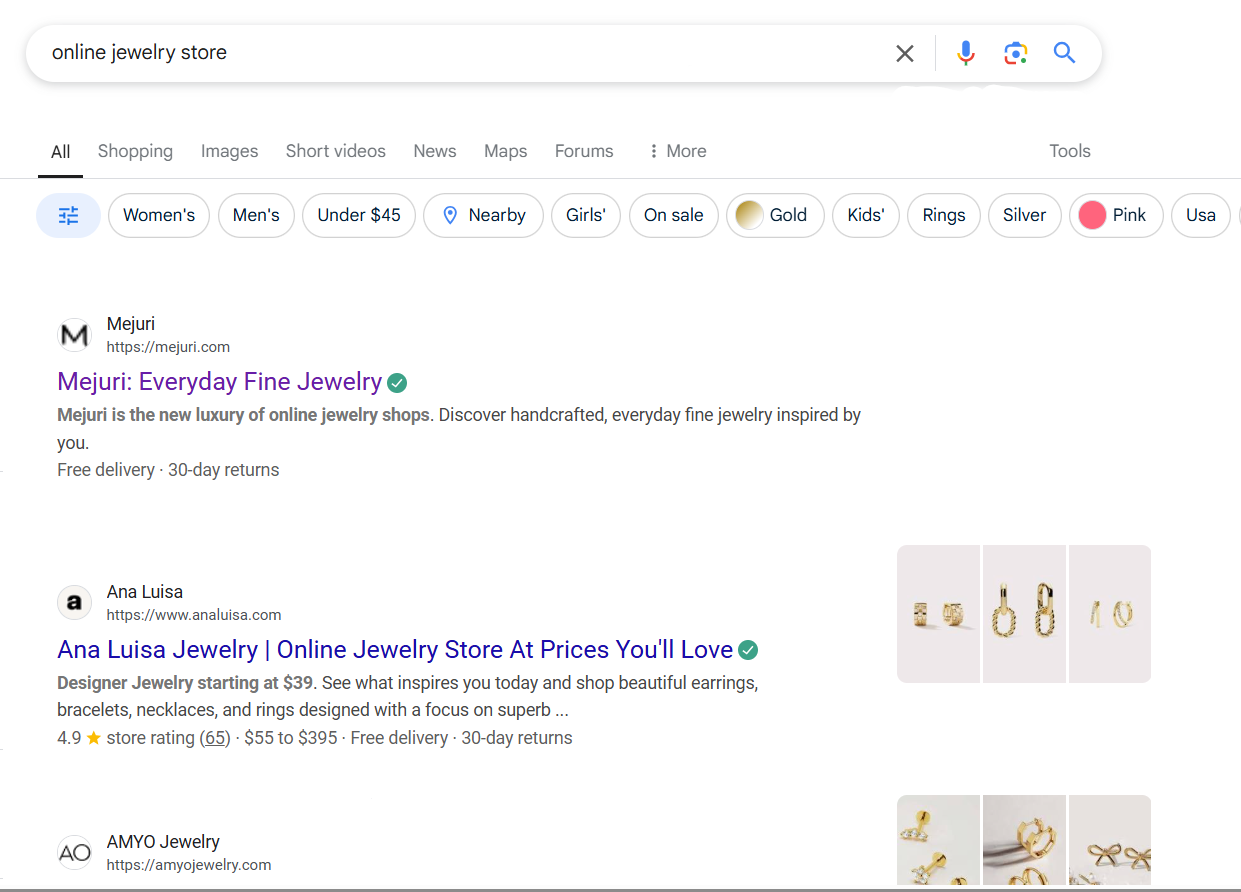Start voice search with microphone icon

coord(965,53)
